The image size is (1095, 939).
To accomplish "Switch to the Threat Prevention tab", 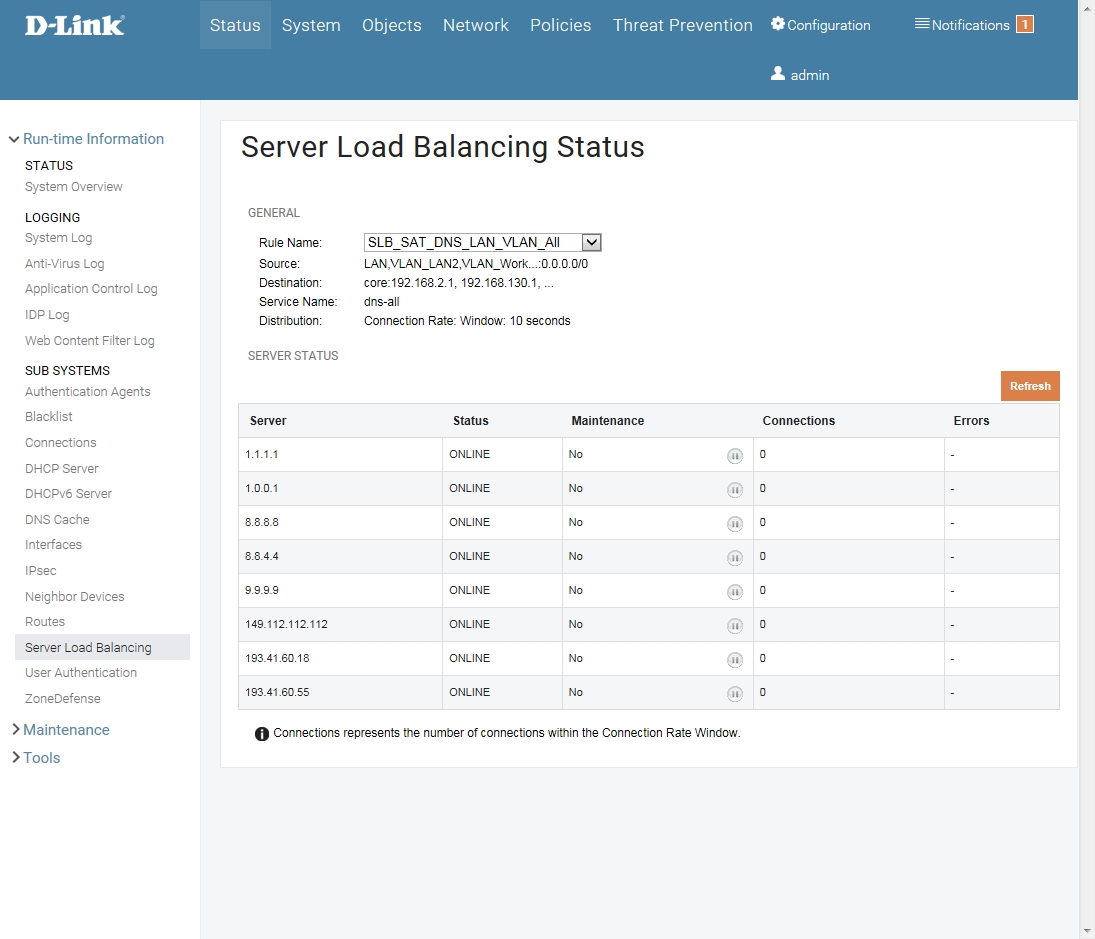I will 682,25.
